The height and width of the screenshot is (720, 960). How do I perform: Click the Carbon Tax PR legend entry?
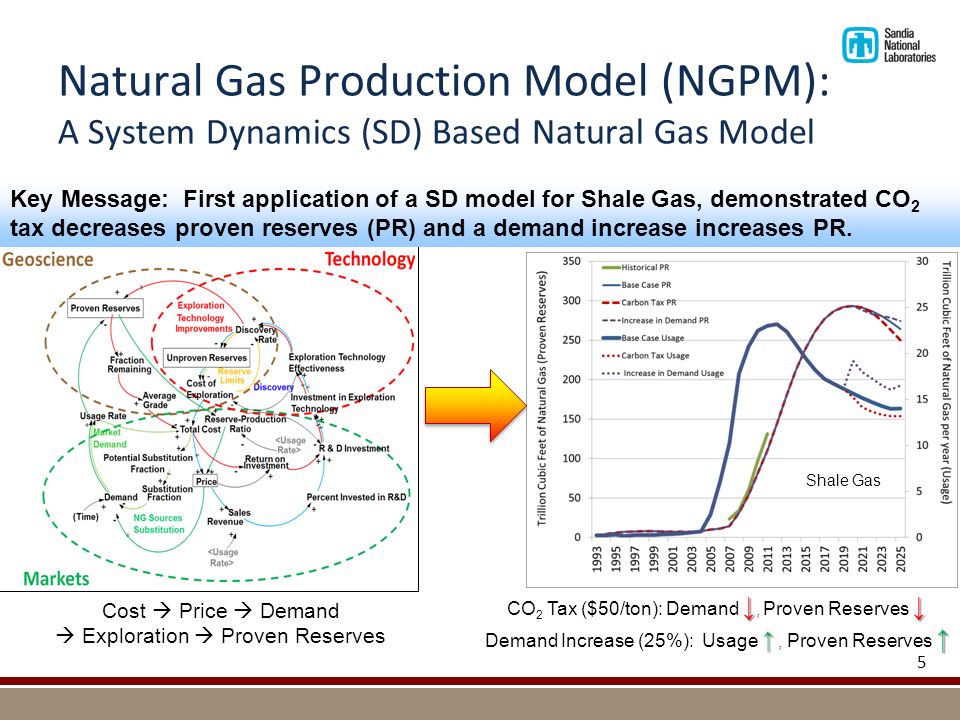(640, 302)
